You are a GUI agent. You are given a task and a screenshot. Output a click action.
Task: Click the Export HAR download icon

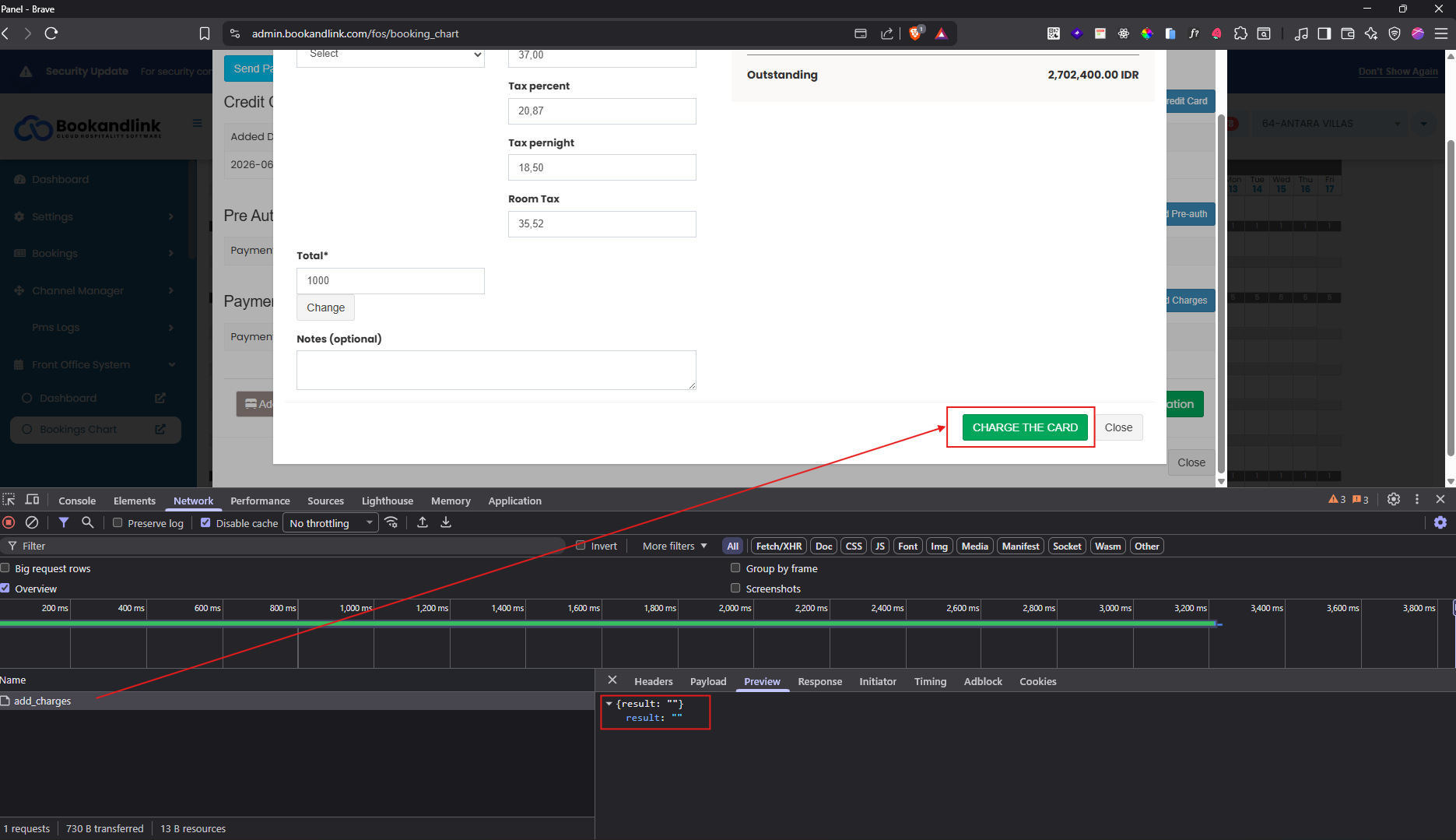446,522
